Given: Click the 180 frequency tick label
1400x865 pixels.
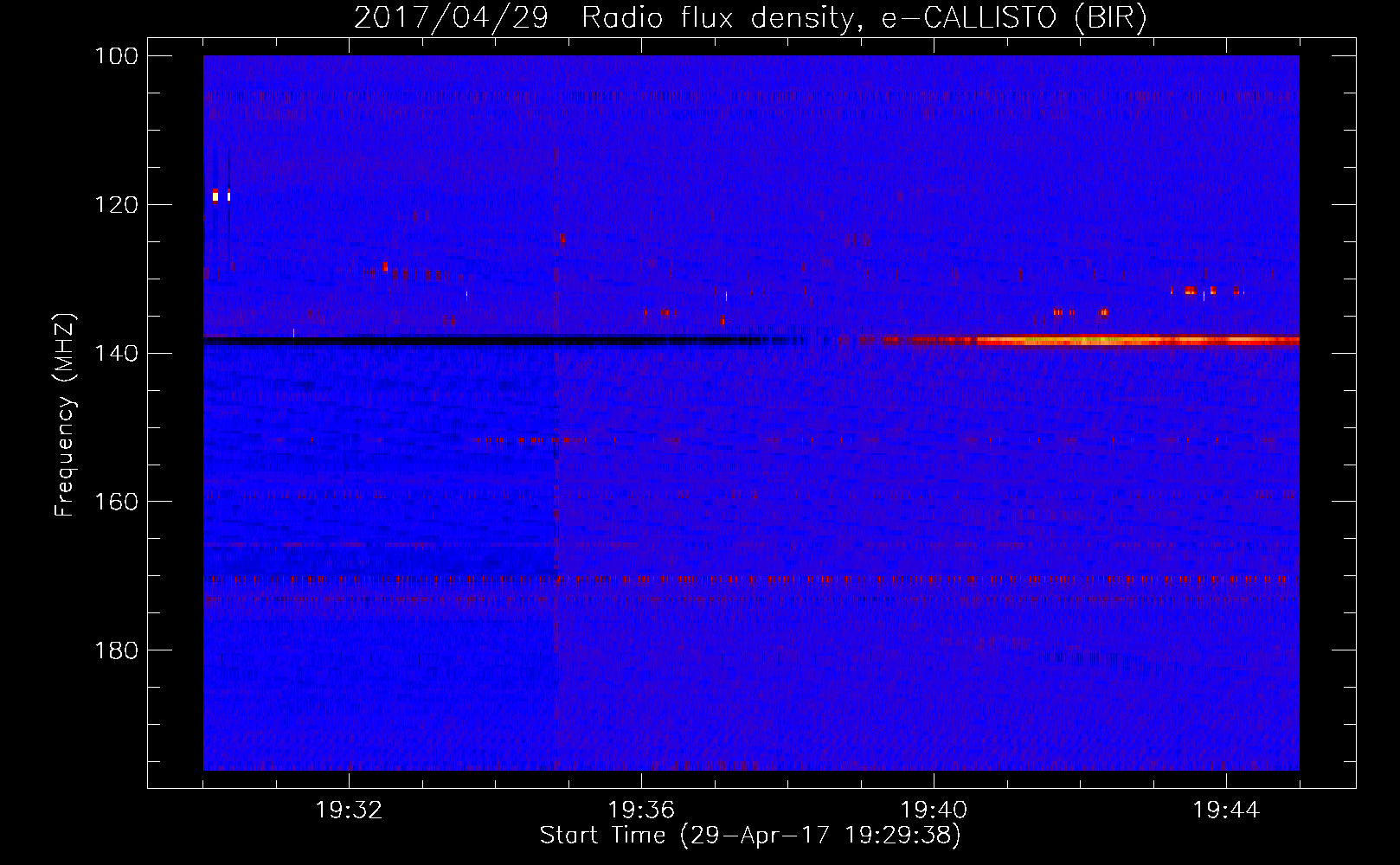Looking at the screenshot, I should point(117,650).
